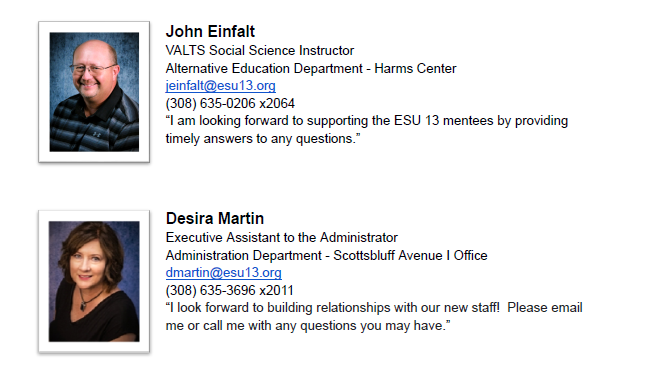The height and width of the screenshot is (390, 669).
Task: Select John Einfalt's portrait photo
Action: pos(94,92)
